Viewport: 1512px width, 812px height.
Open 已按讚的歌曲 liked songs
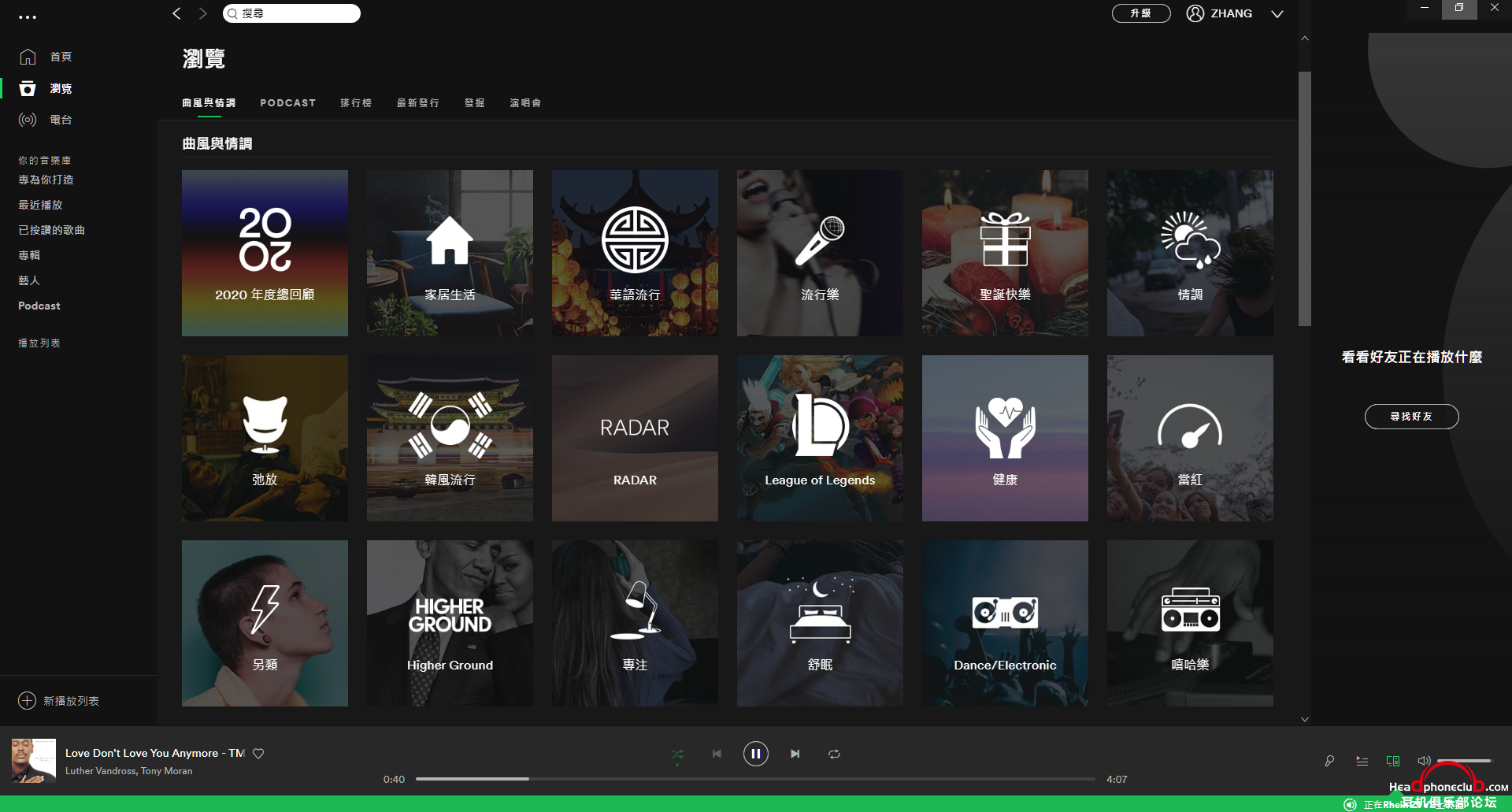pos(51,230)
